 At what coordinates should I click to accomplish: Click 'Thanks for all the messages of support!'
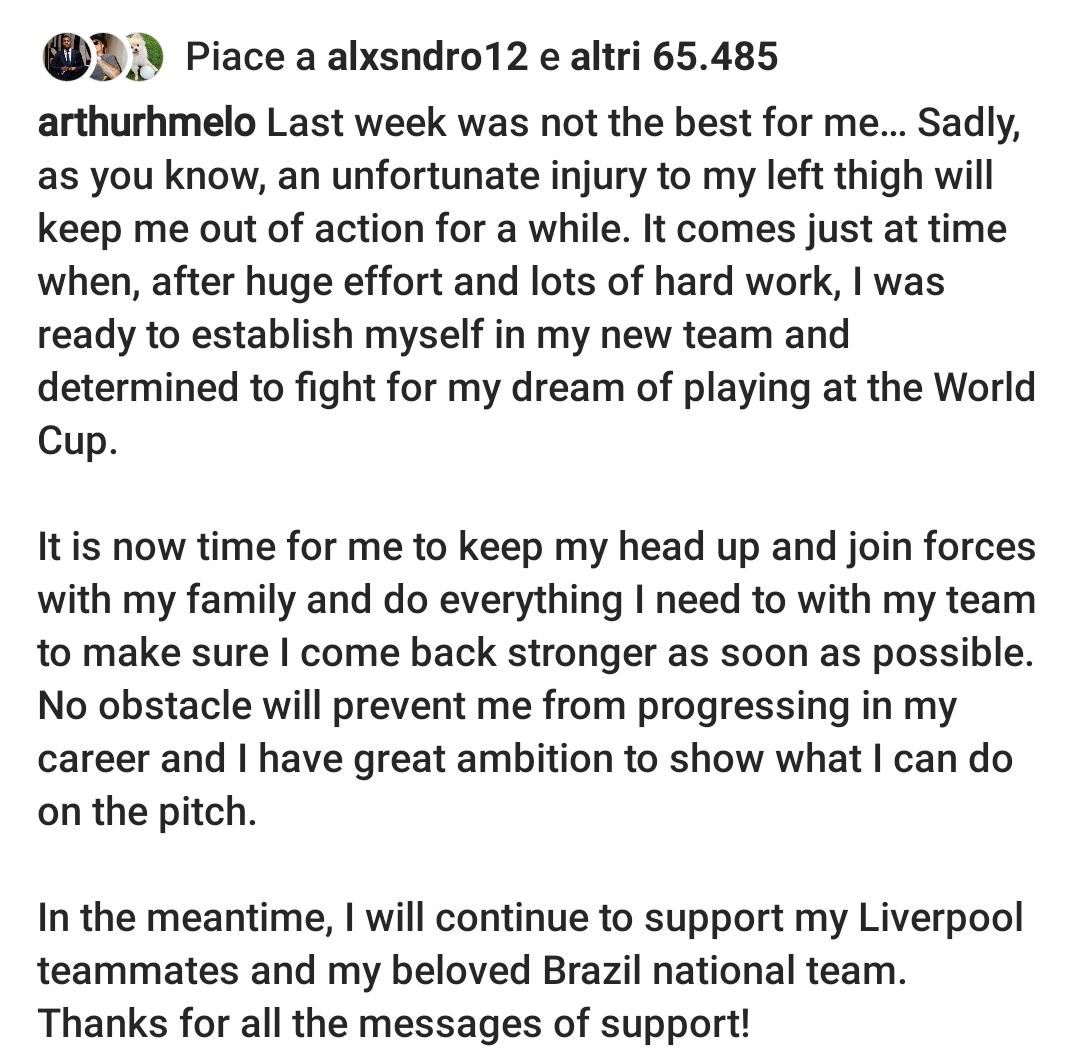coord(393,1024)
